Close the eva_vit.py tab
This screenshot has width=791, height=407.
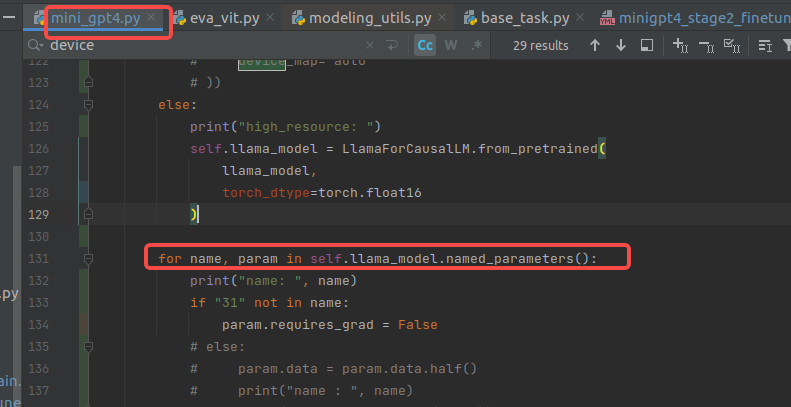[270, 18]
